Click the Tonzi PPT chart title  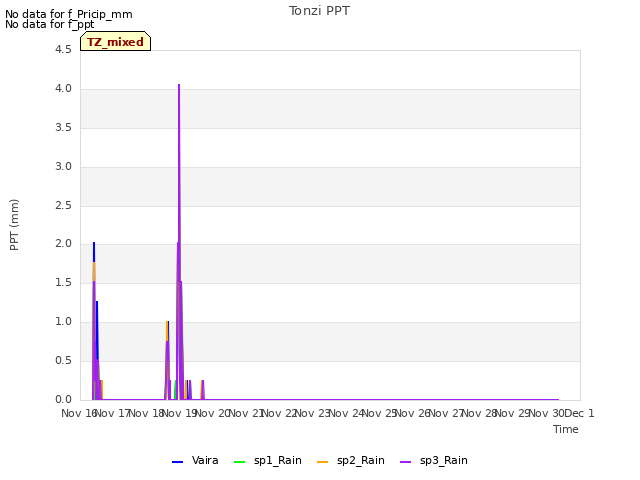click(x=319, y=11)
